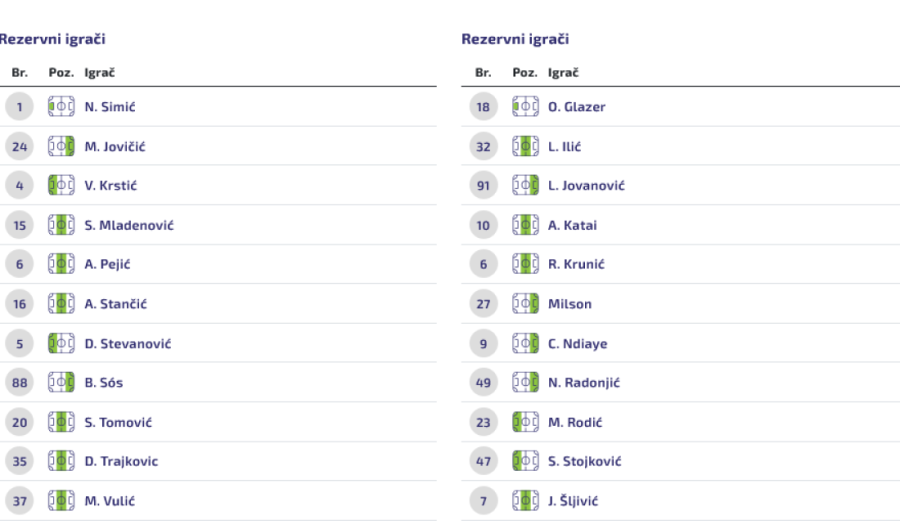Open player S. Mladenović profile
This screenshot has height=529, width=900.
click(x=129, y=225)
